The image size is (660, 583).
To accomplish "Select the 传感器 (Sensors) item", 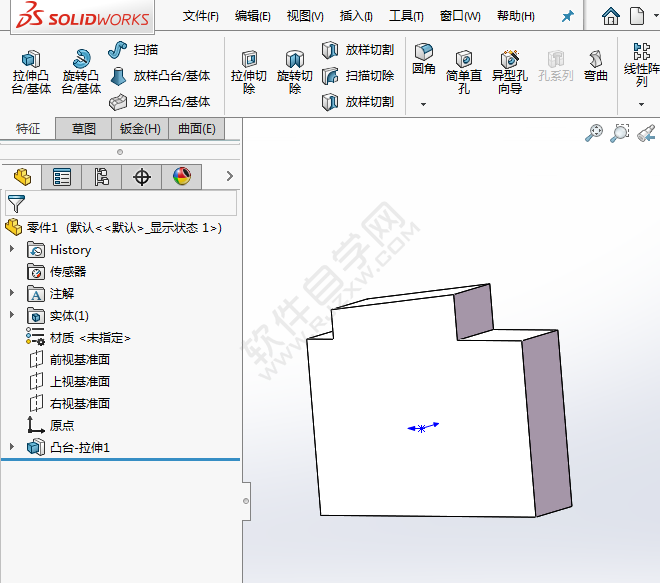I will (57, 272).
